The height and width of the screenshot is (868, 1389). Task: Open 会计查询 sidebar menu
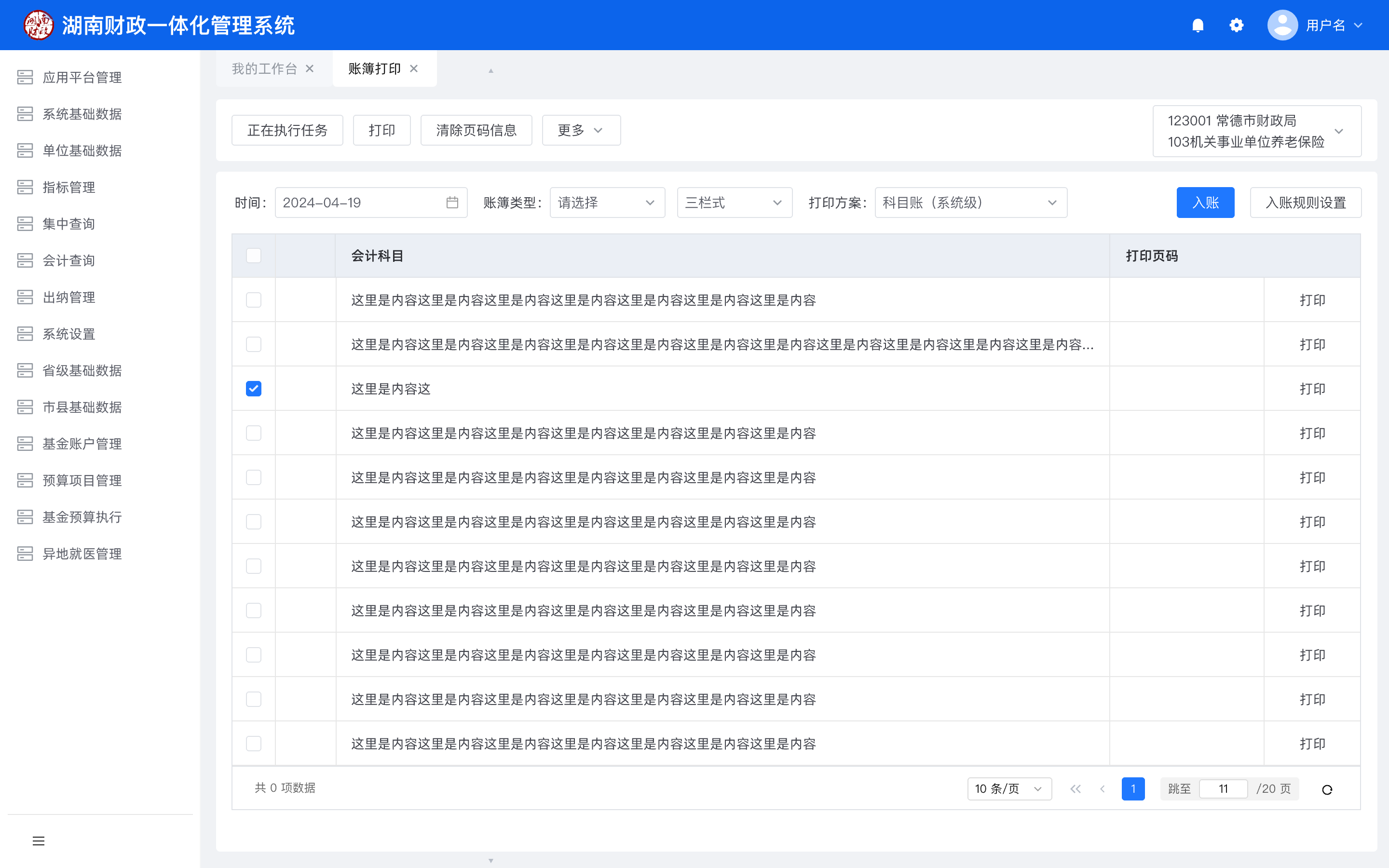click(x=69, y=260)
